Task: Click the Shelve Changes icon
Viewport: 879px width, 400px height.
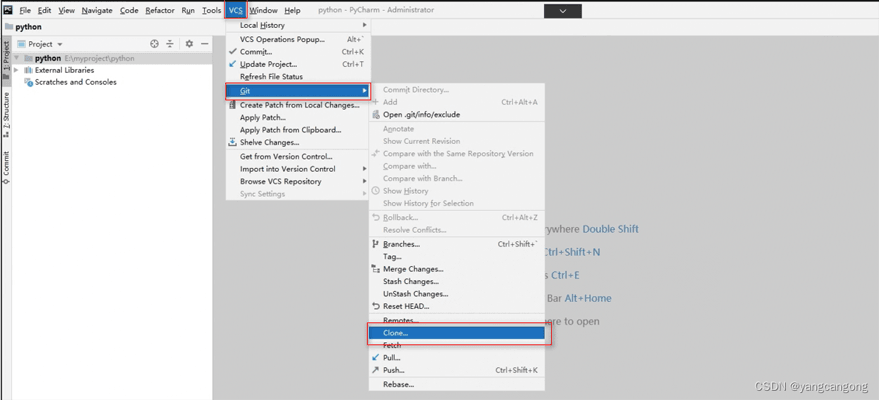Action: (x=233, y=142)
